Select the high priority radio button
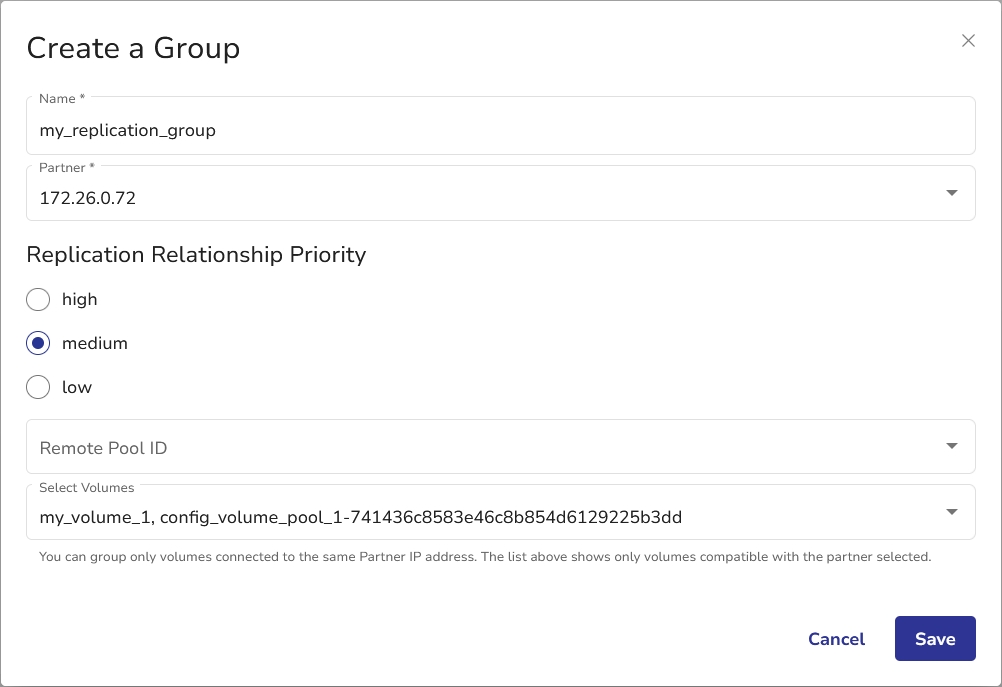 point(38,299)
